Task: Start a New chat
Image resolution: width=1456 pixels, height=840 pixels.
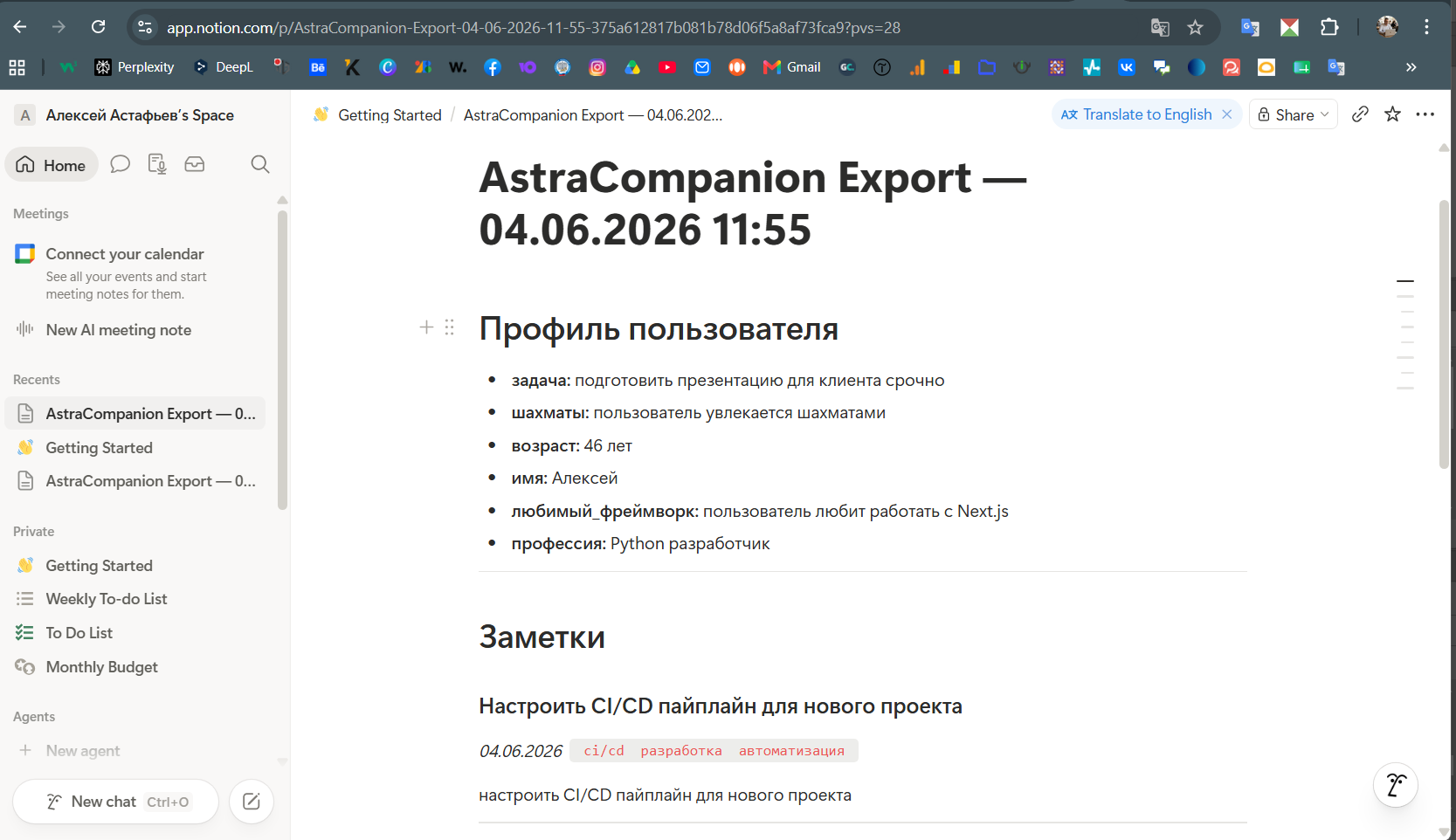Action: pos(115,802)
